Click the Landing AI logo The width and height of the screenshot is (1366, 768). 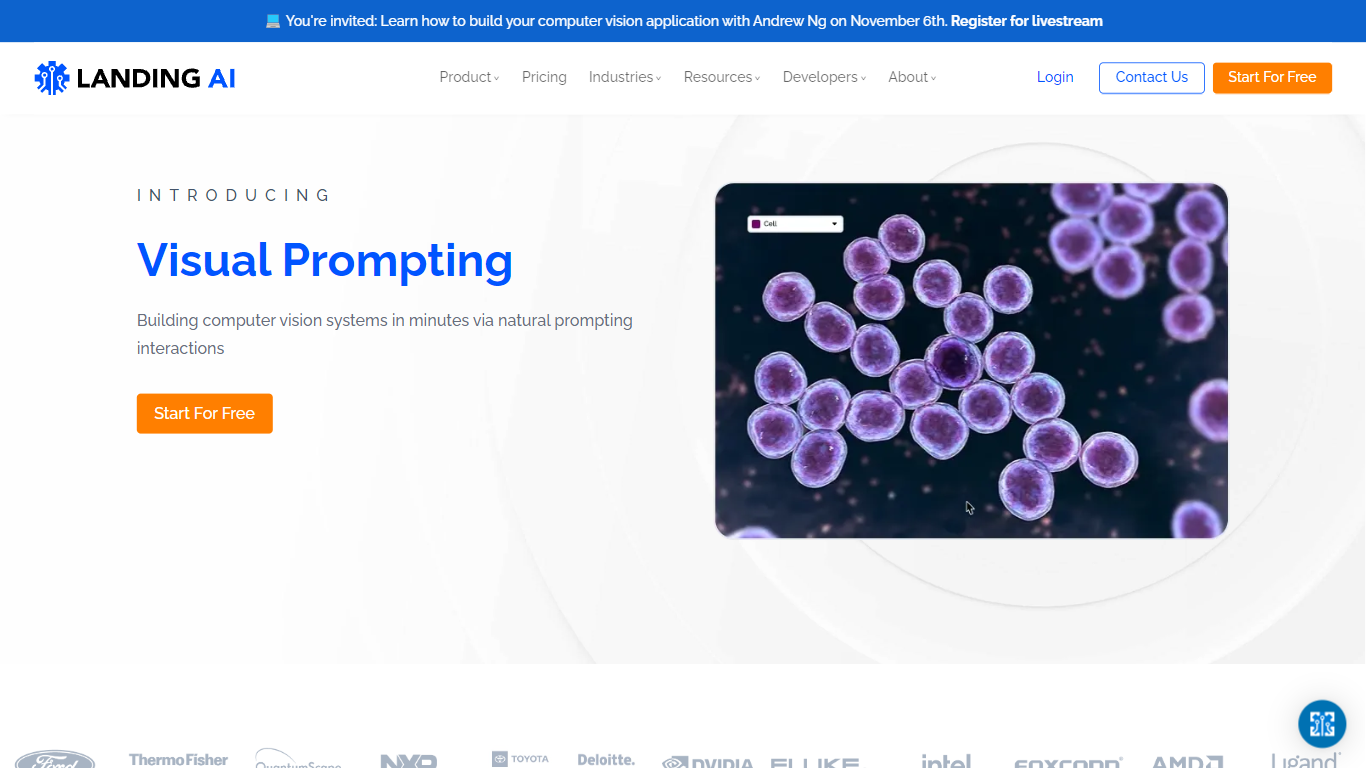tap(135, 78)
